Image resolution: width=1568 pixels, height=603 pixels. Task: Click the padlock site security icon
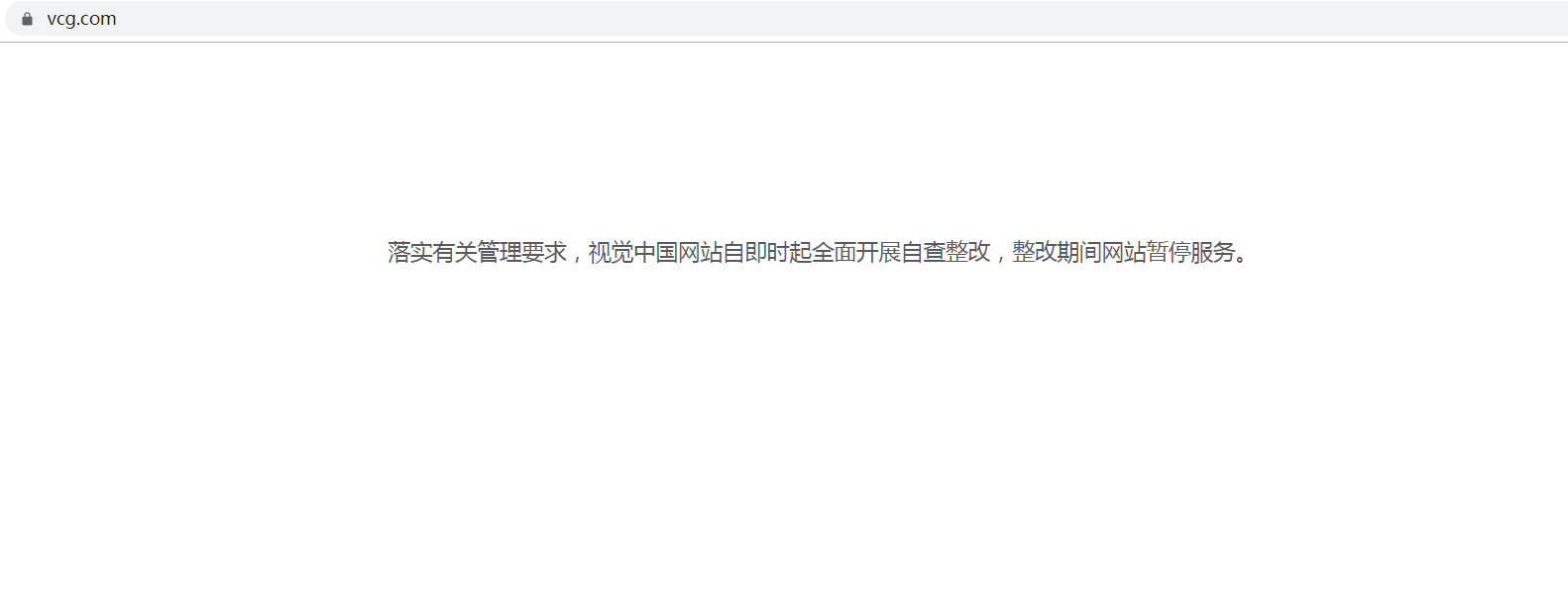(x=27, y=19)
